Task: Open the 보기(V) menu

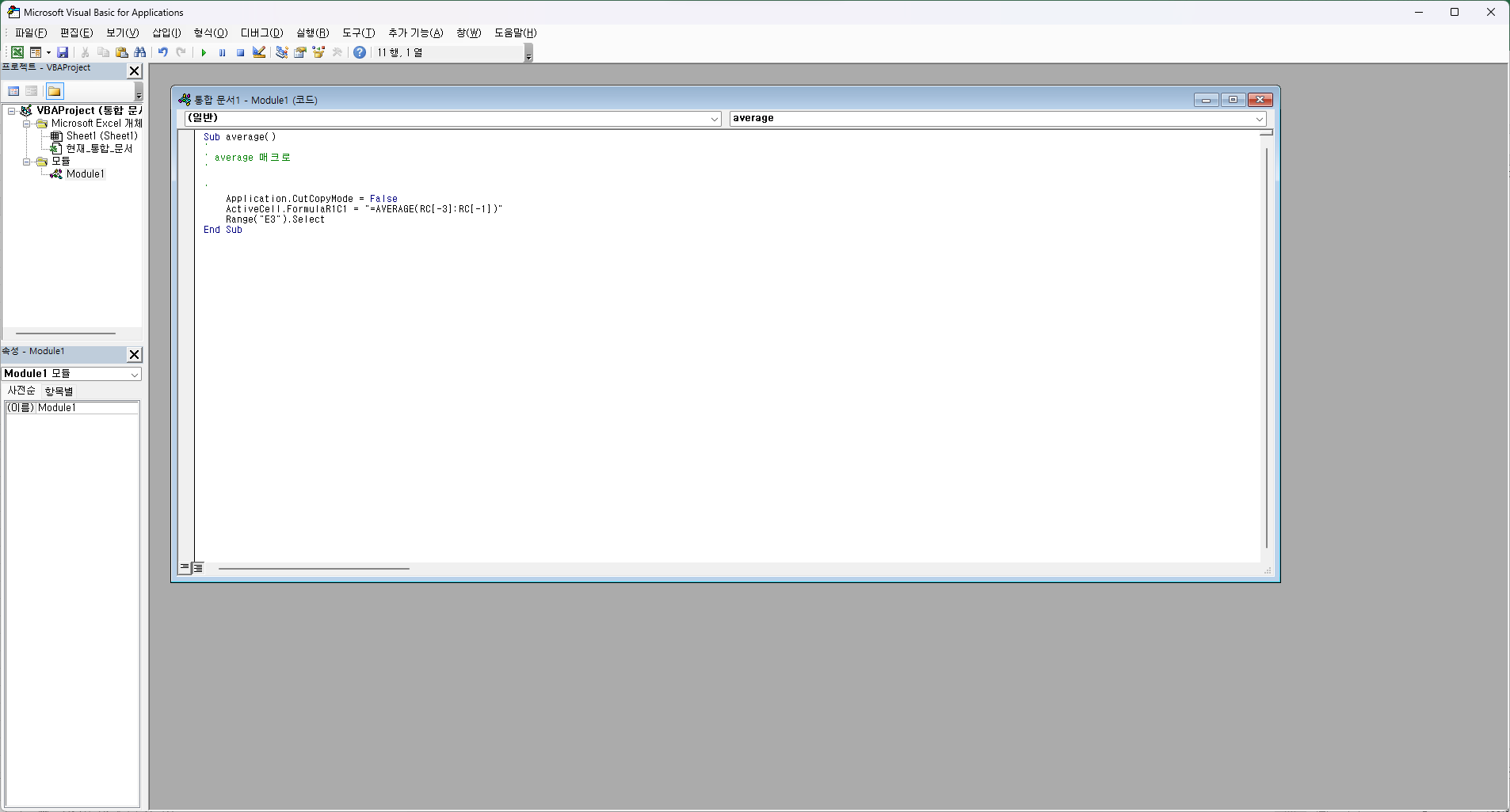Action: [x=123, y=32]
